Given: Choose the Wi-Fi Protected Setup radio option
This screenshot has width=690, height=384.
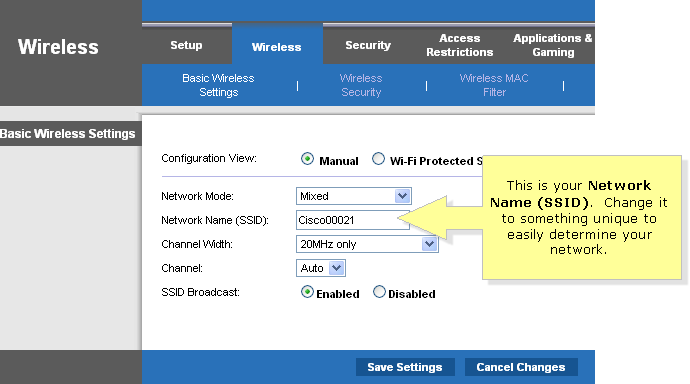Looking at the screenshot, I should pos(378,159).
